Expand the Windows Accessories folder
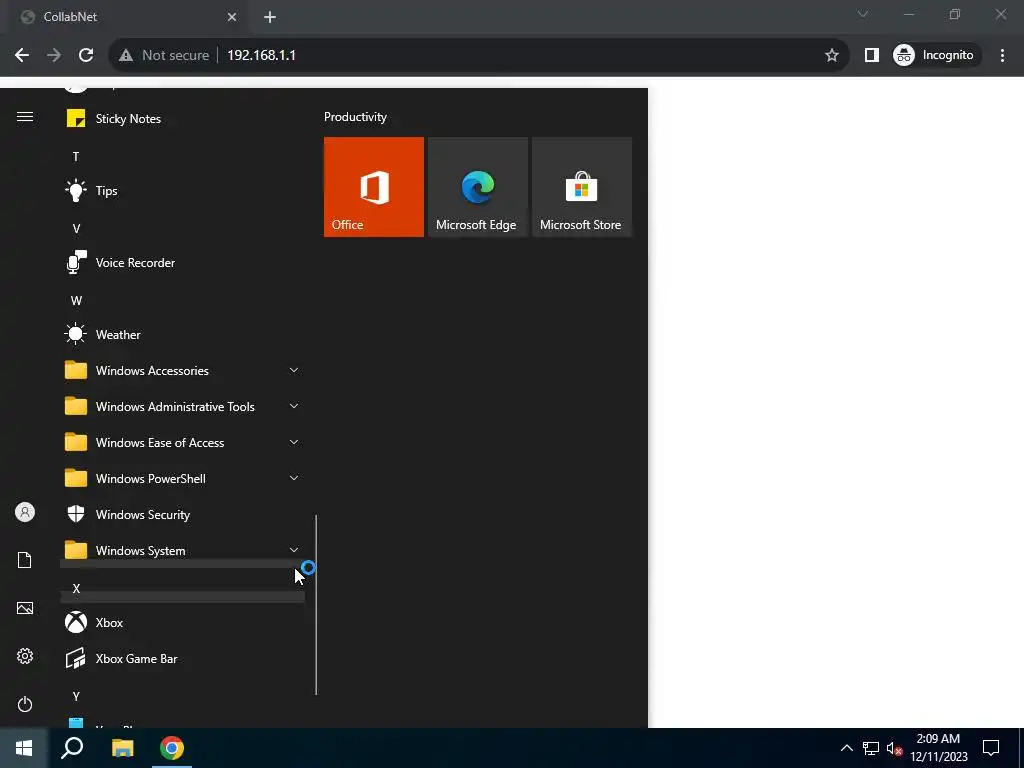This screenshot has height=768, width=1024. click(x=182, y=370)
